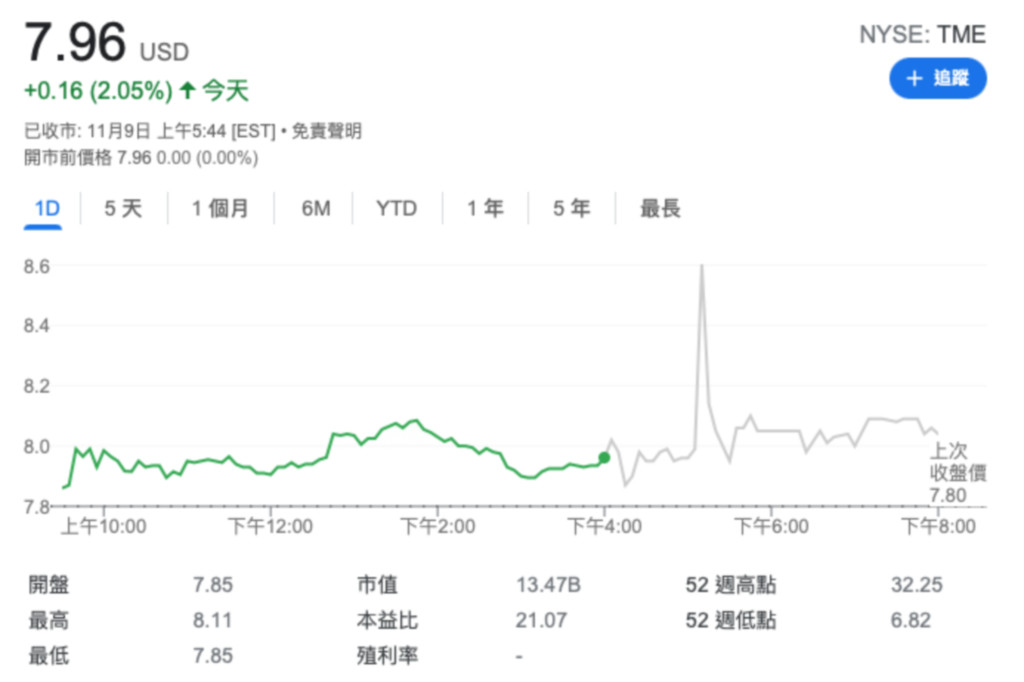Click the green closing-price dot on chart

pos(603,458)
